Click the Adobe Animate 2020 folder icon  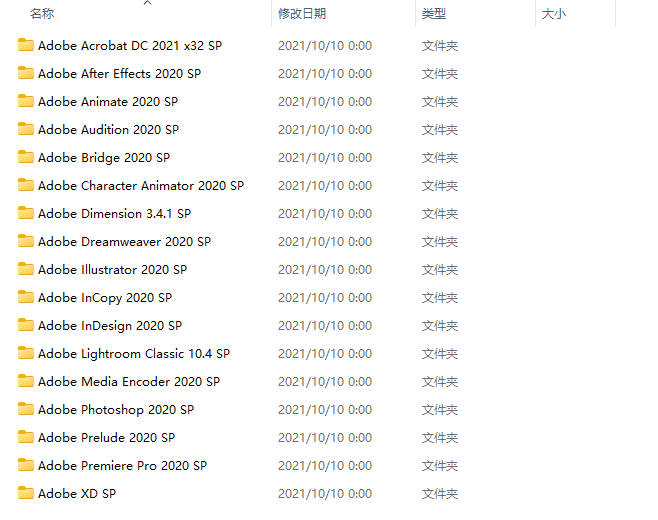[26, 101]
